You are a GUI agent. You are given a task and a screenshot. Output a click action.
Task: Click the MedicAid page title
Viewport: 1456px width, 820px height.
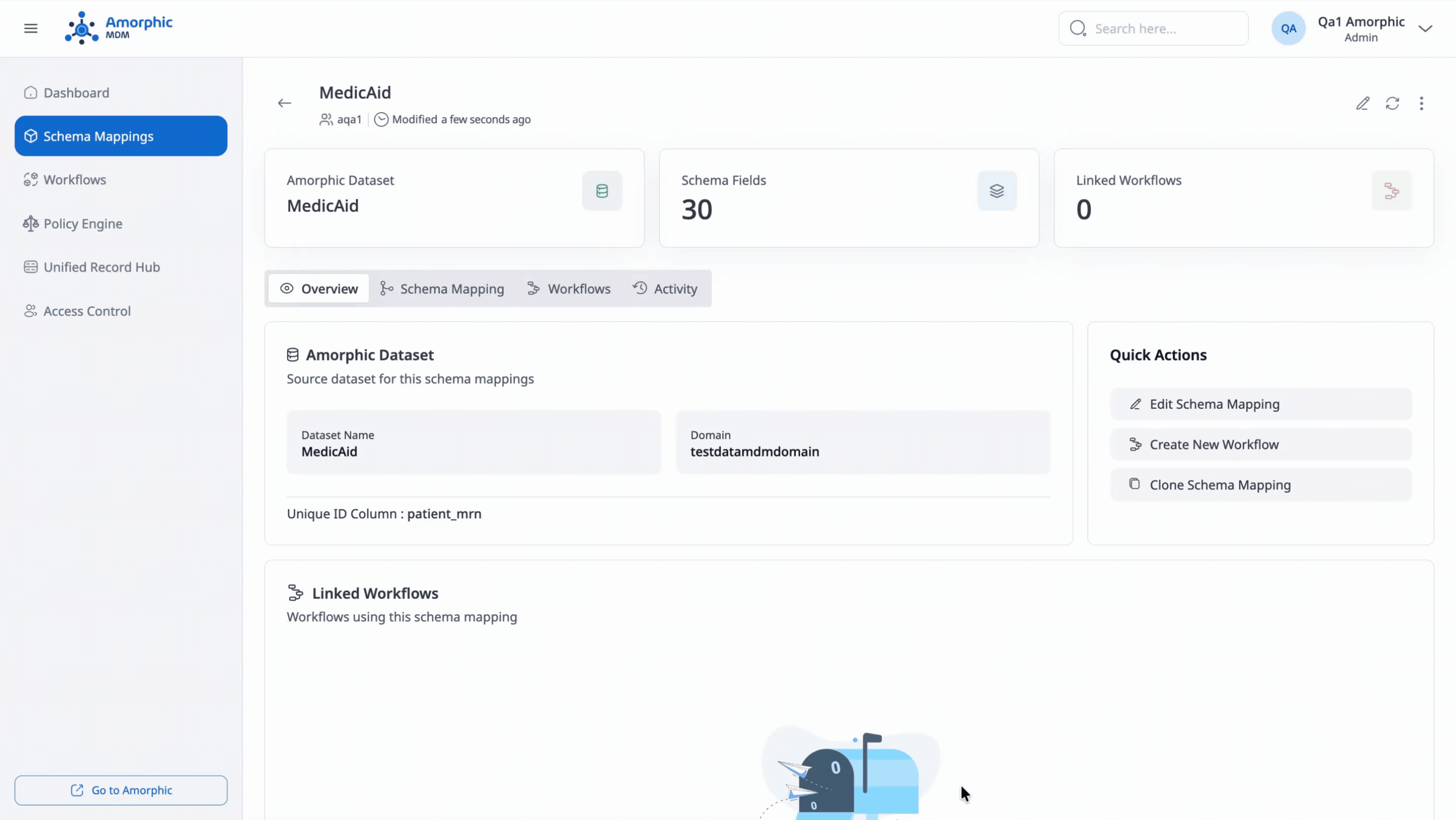click(x=355, y=92)
